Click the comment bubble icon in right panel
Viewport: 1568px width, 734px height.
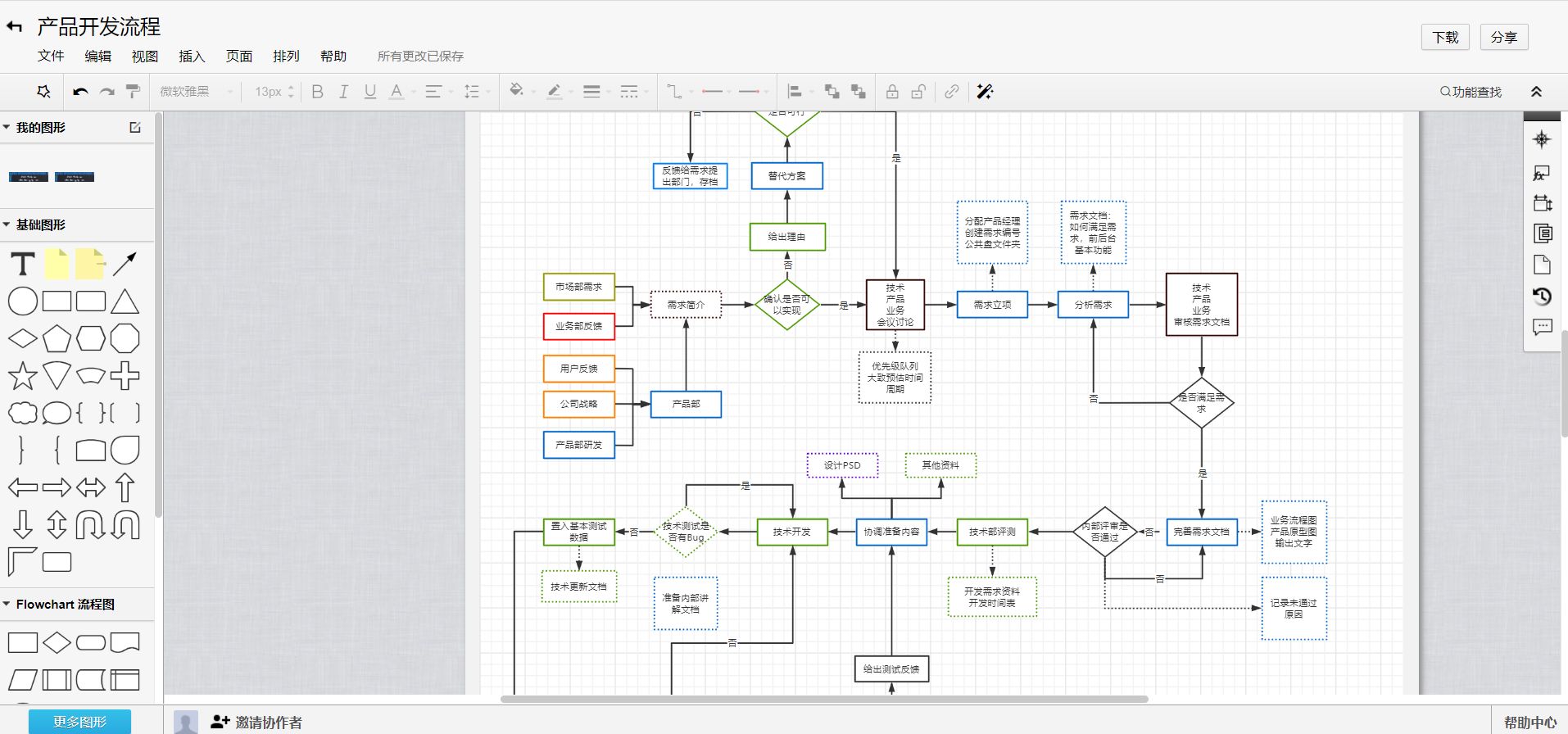pos(1542,328)
